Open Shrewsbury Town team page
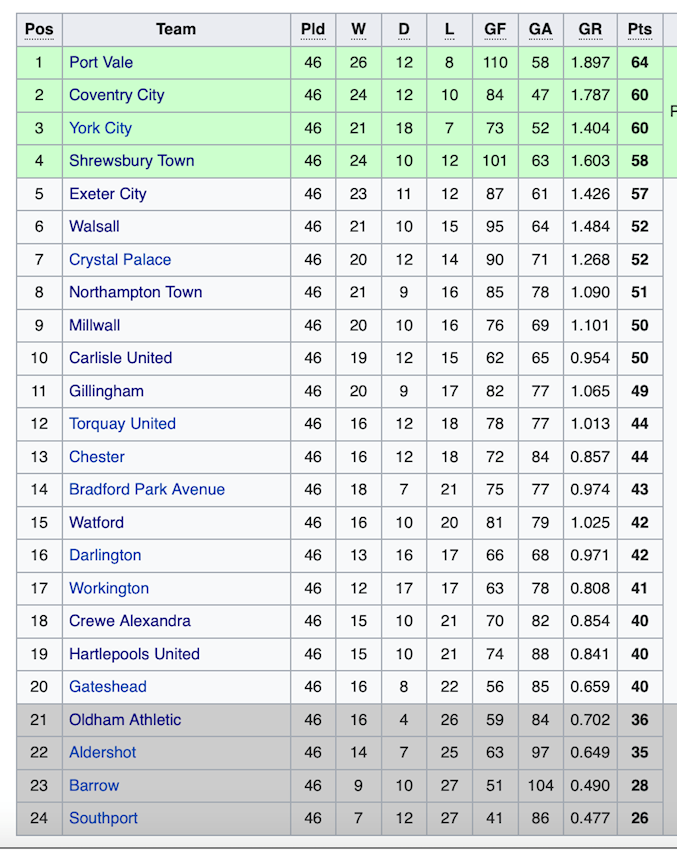677x850 pixels. [132, 160]
